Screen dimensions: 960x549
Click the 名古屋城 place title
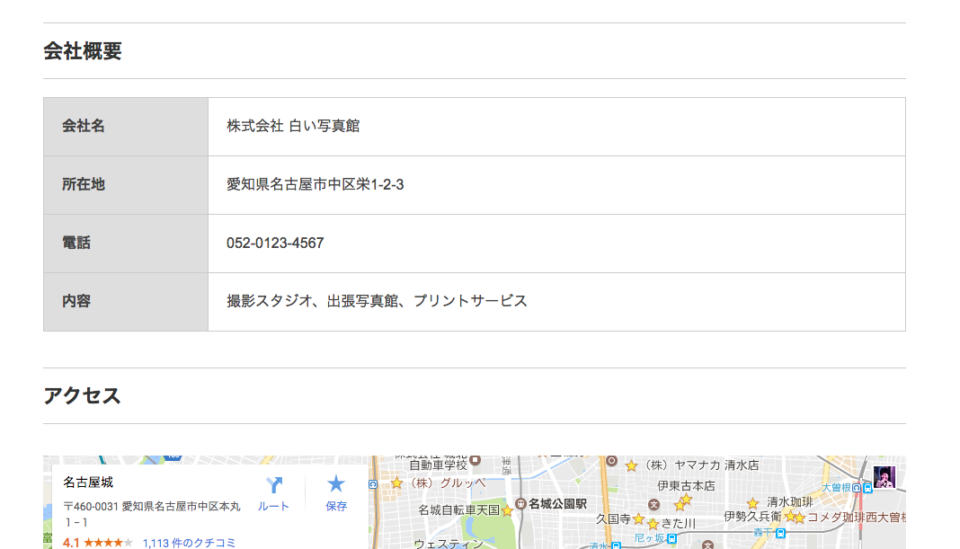tap(88, 482)
